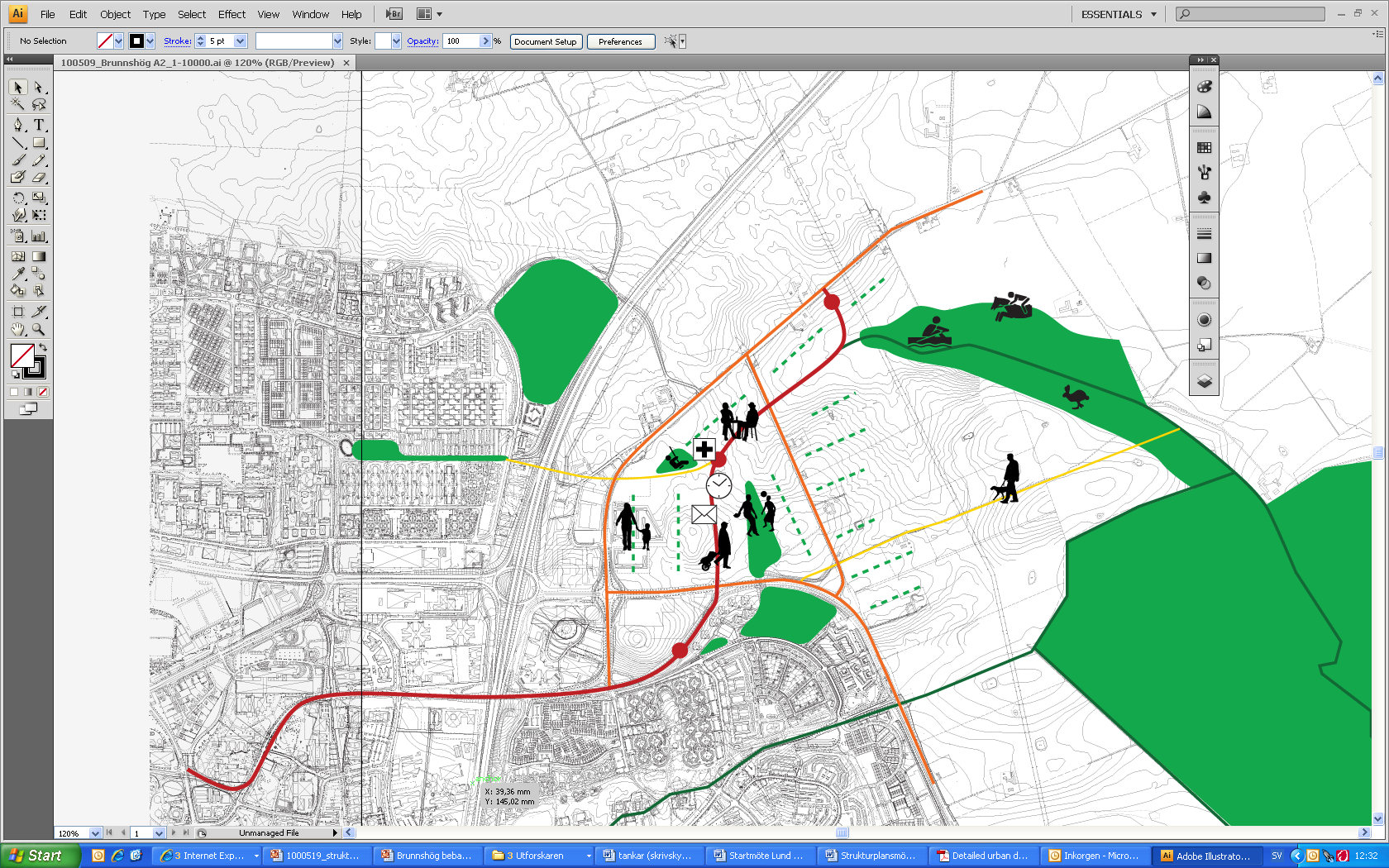Open the stroke weight dropdown
The image size is (1389, 868).
(241, 41)
